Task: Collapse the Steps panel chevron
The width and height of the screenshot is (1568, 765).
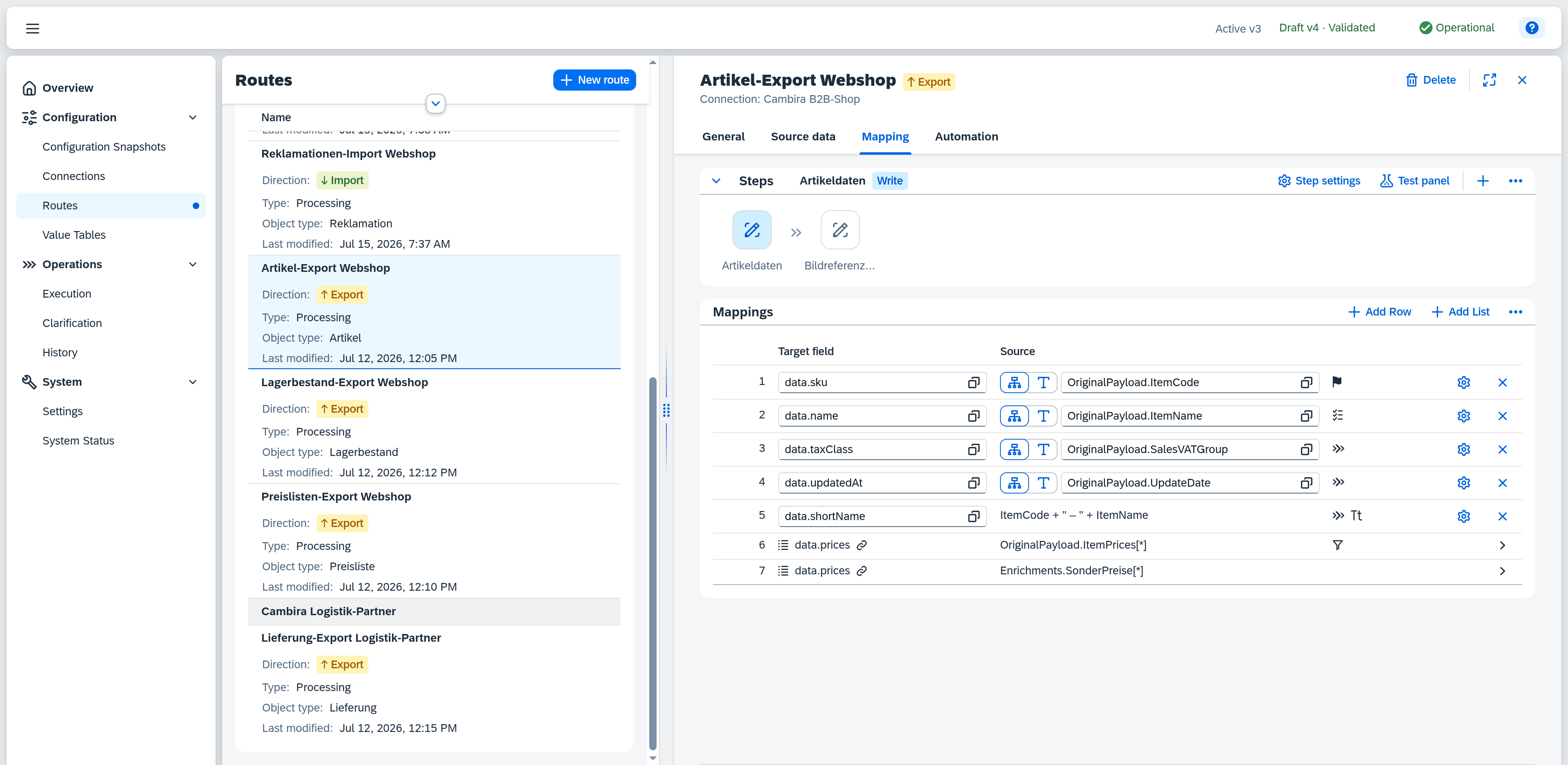Action: [716, 181]
